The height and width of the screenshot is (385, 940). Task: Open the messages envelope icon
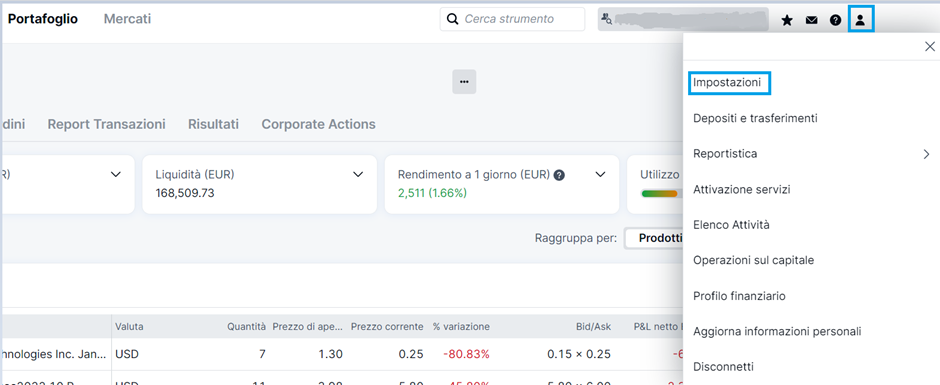coord(811,20)
